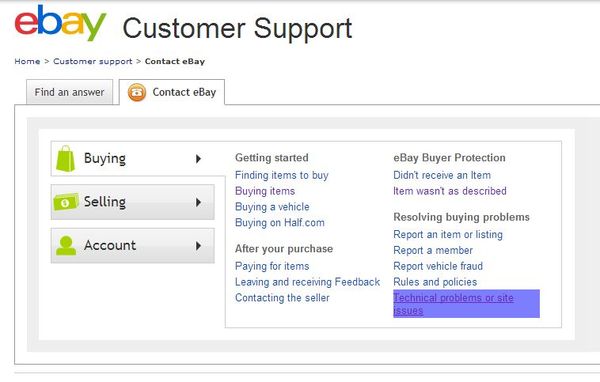Click the eBay logo

pyautogui.click(x=60, y=24)
